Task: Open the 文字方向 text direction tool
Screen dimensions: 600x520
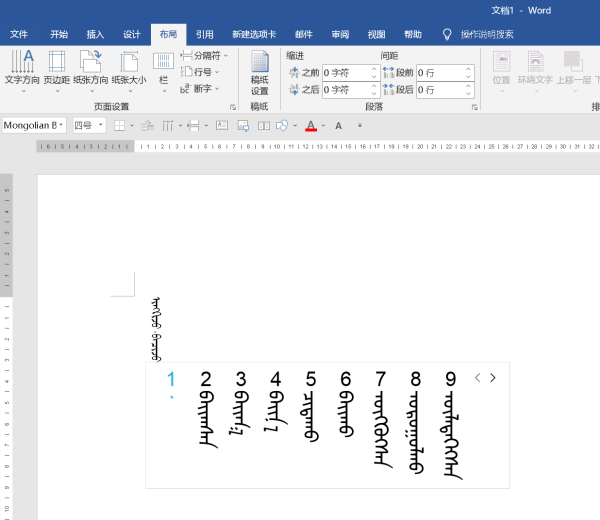Action: point(22,68)
